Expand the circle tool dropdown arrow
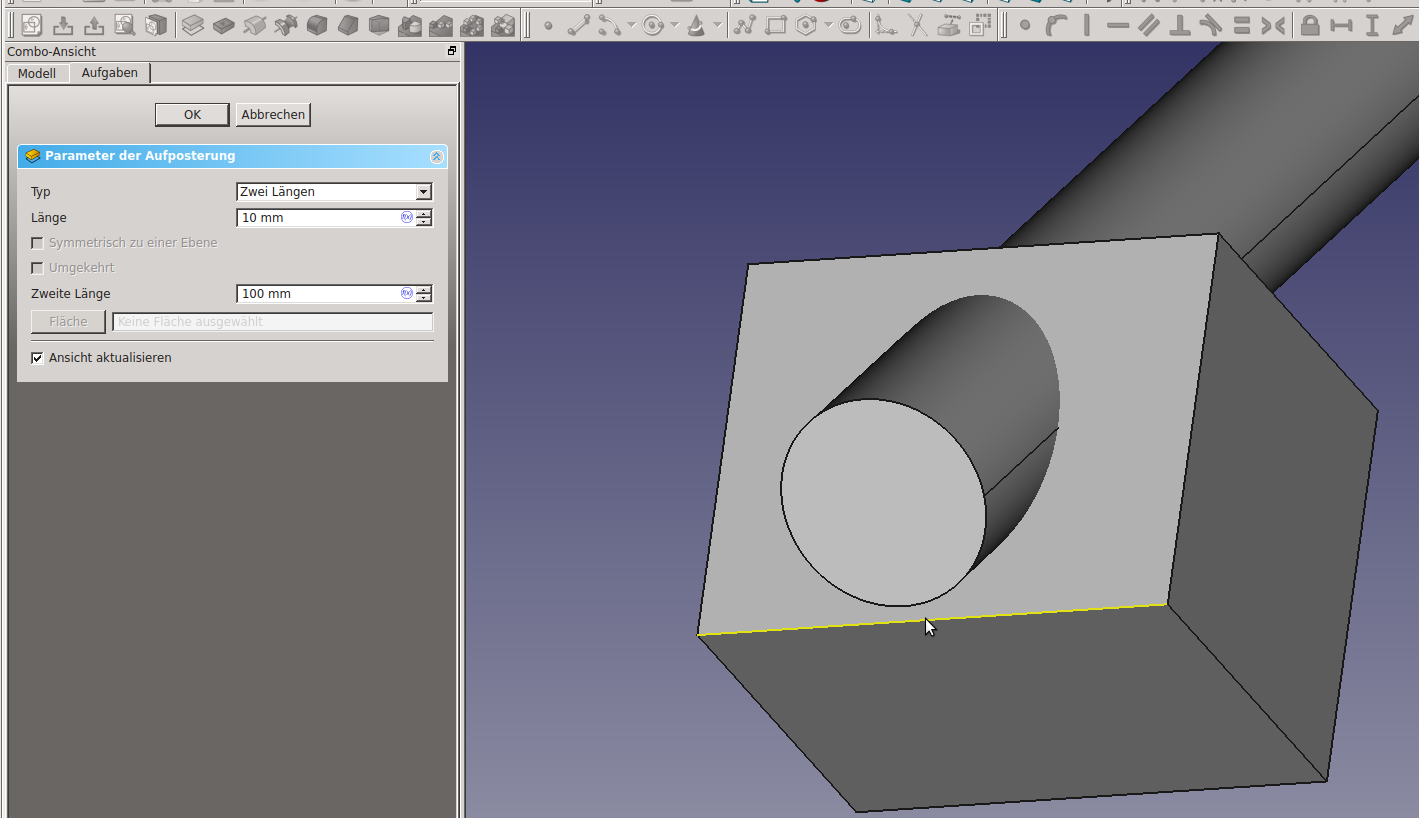Viewport: 1419px width, 818px height. coord(674,26)
